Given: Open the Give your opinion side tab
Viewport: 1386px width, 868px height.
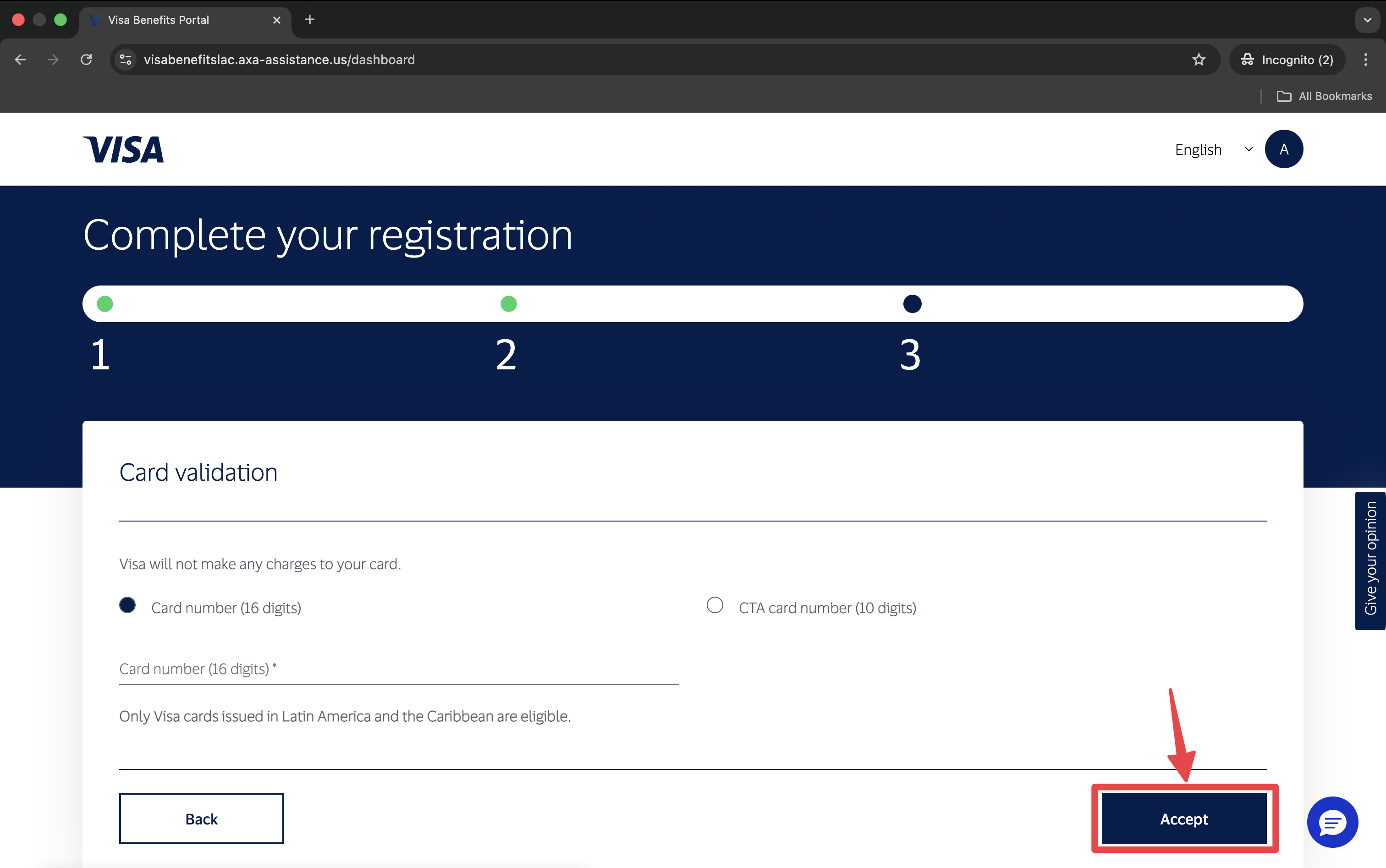Looking at the screenshot, I should [x=1370, y=560].
